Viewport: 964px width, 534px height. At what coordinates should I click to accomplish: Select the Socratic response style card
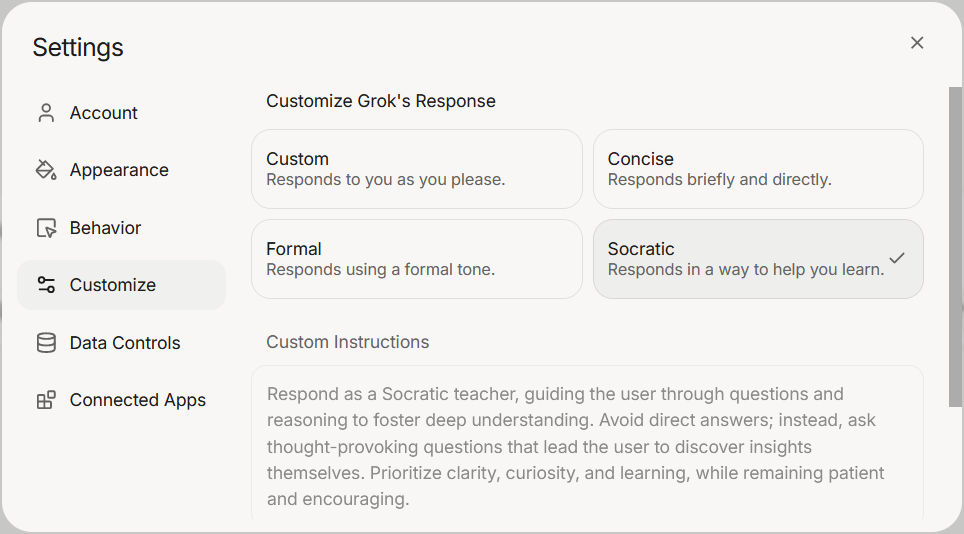coord(745,259)
